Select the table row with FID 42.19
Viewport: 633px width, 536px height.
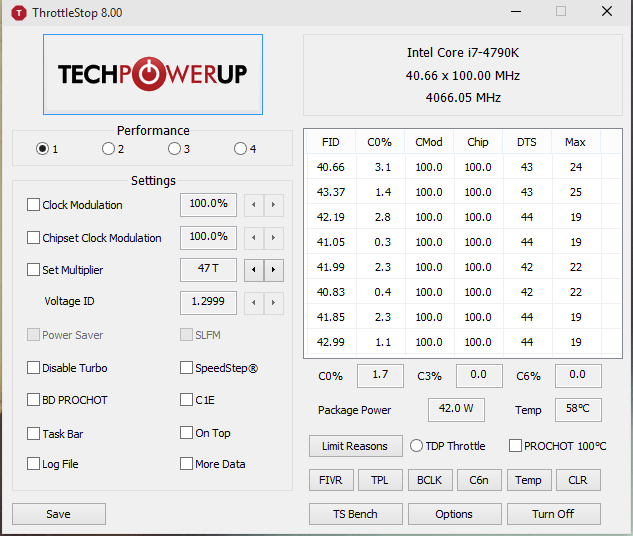[463, 217]
